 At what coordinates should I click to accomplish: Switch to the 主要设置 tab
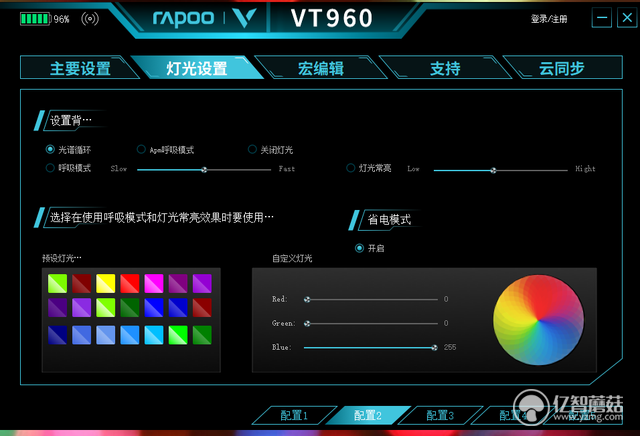(80, 68)
